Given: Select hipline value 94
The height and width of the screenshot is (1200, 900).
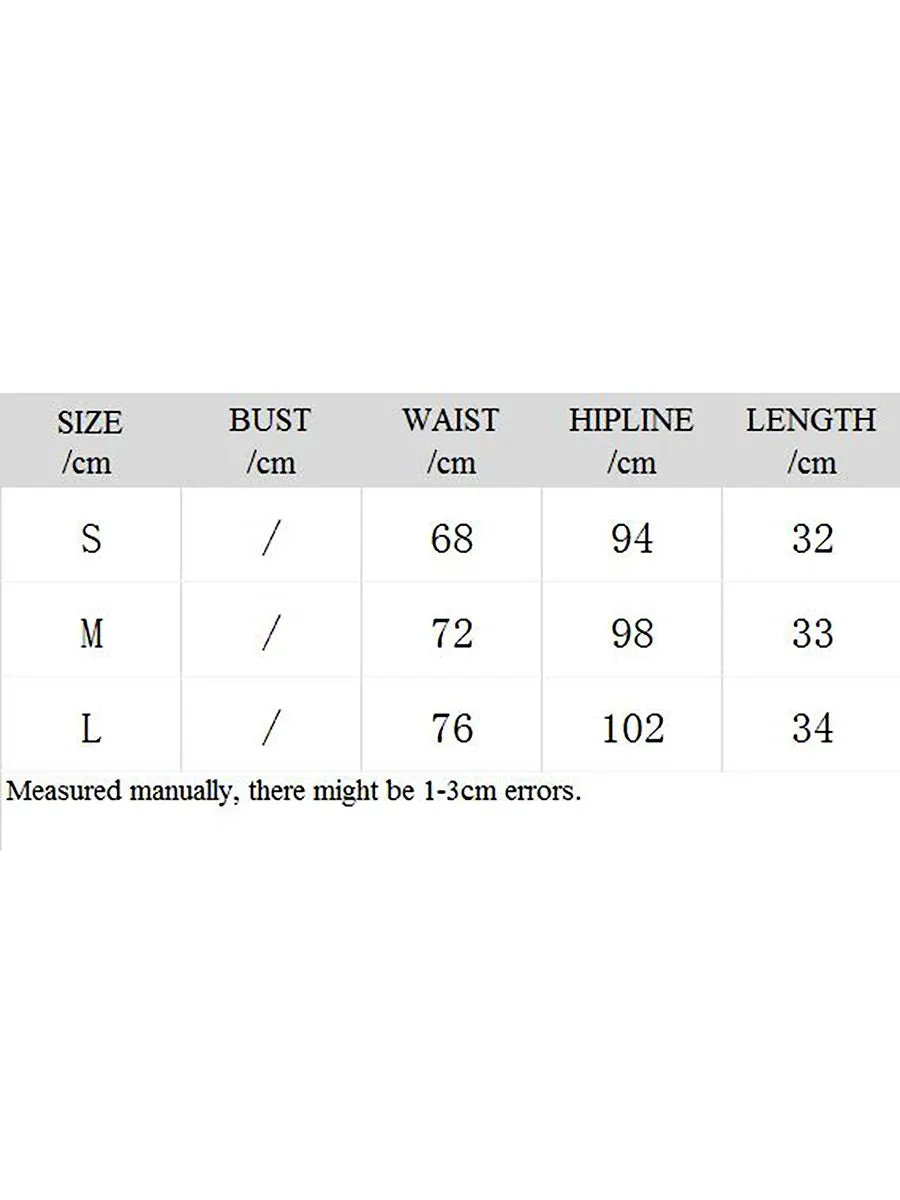Looking at the screenshot, I should tap(632, 539).
